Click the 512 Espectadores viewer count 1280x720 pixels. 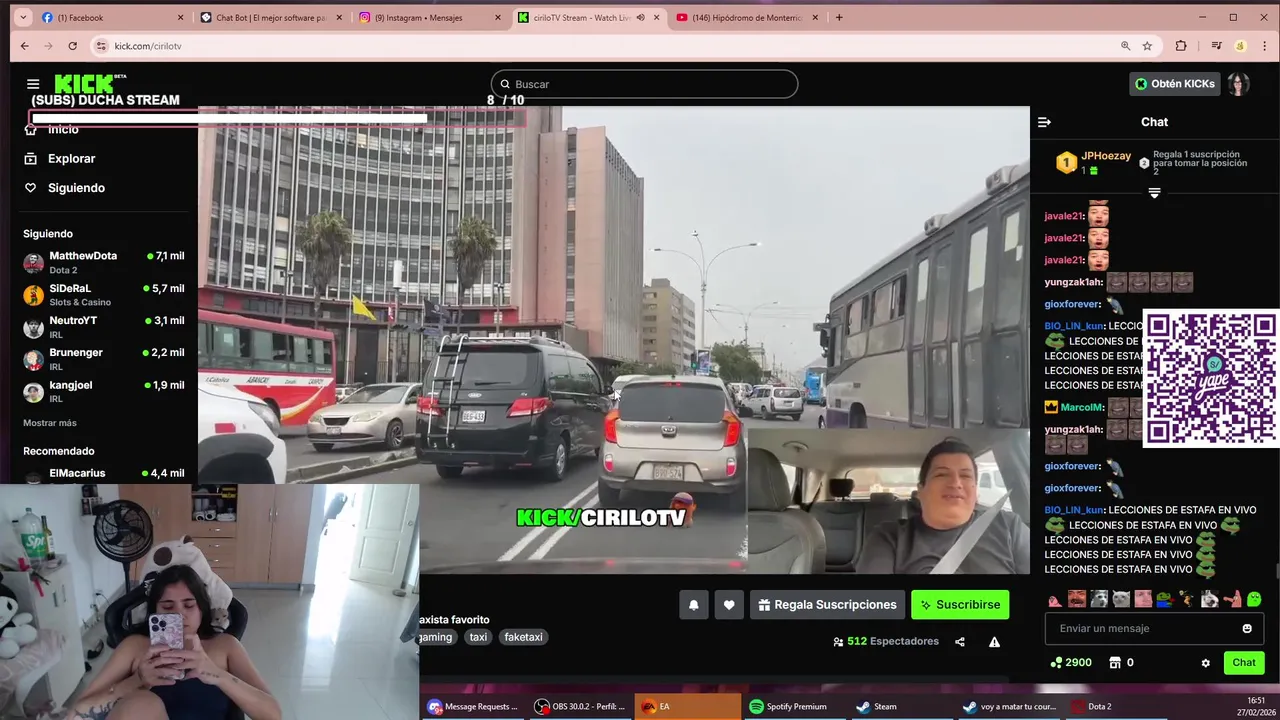tap(885, 641)
